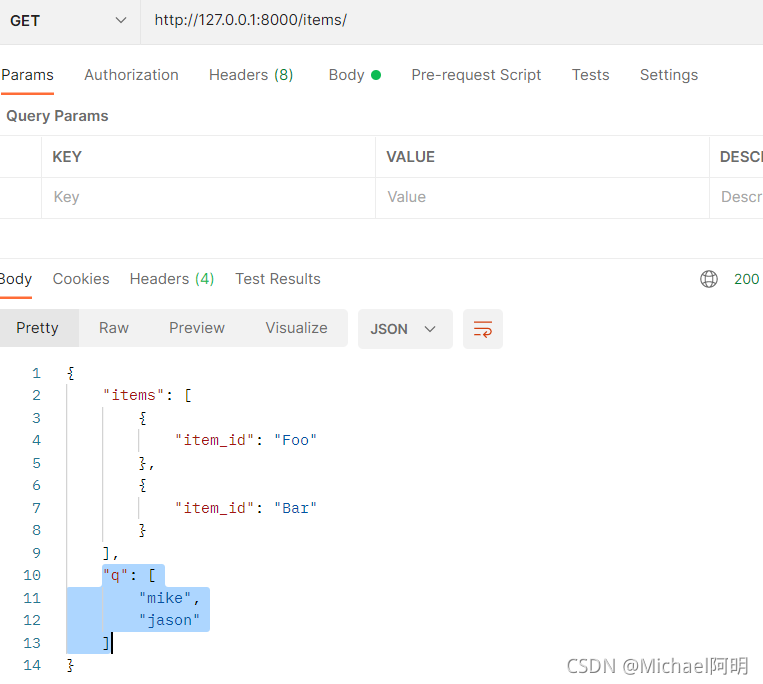Click the 200 status code
763x684 pixels.
point(746,279)
